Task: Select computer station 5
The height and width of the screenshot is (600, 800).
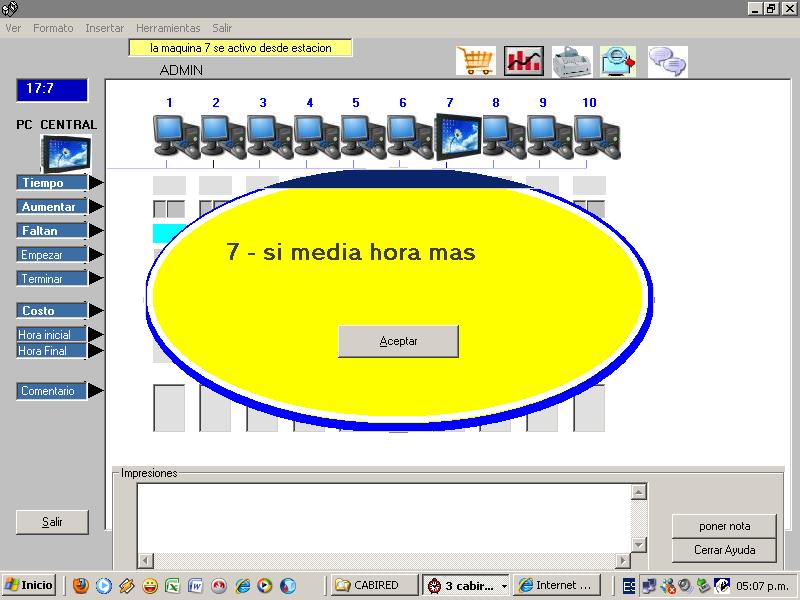Action: [x=362, y=137]
